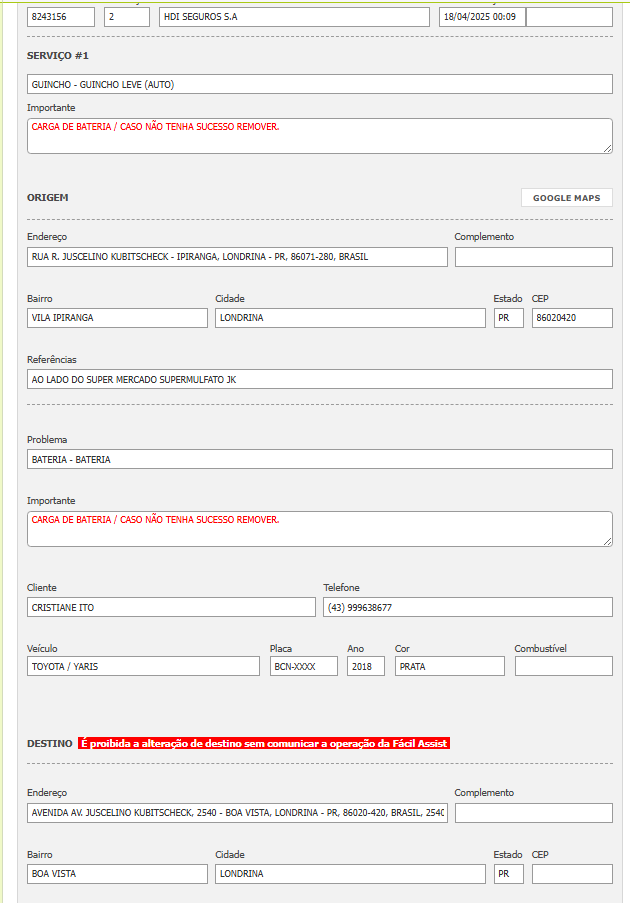This screenshot has height=903, width=630.
Task: Select the Bairro field VILA IPIRANGA
Action: pyautogui.click(x=117, y=318)
